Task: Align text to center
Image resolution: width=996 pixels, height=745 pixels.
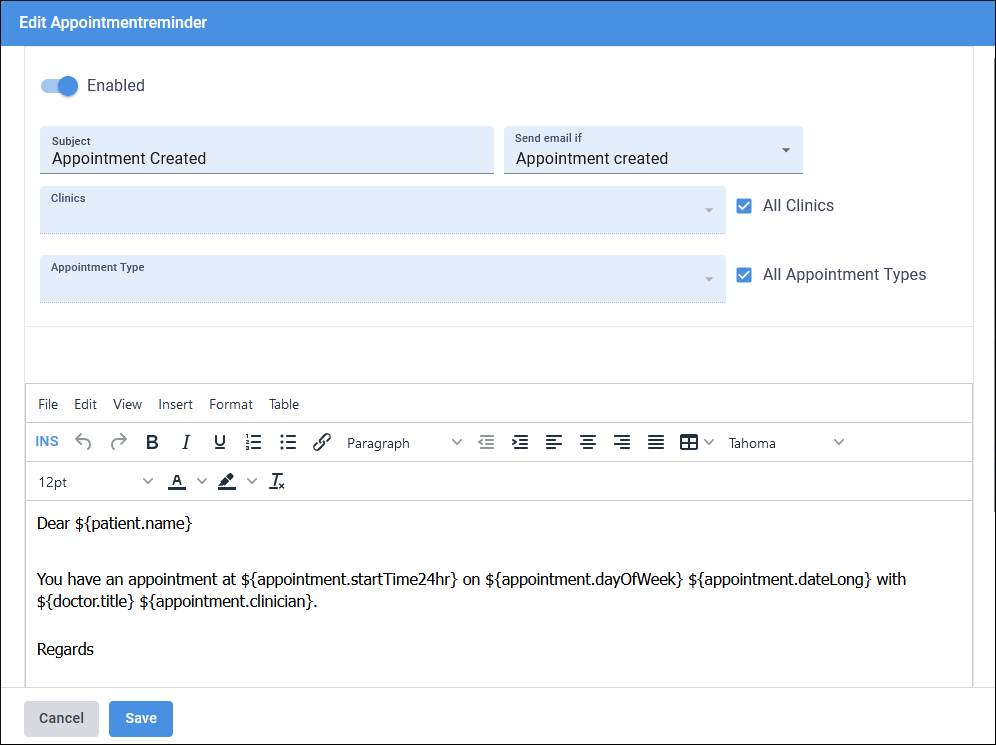Action: tap(587, 442)
